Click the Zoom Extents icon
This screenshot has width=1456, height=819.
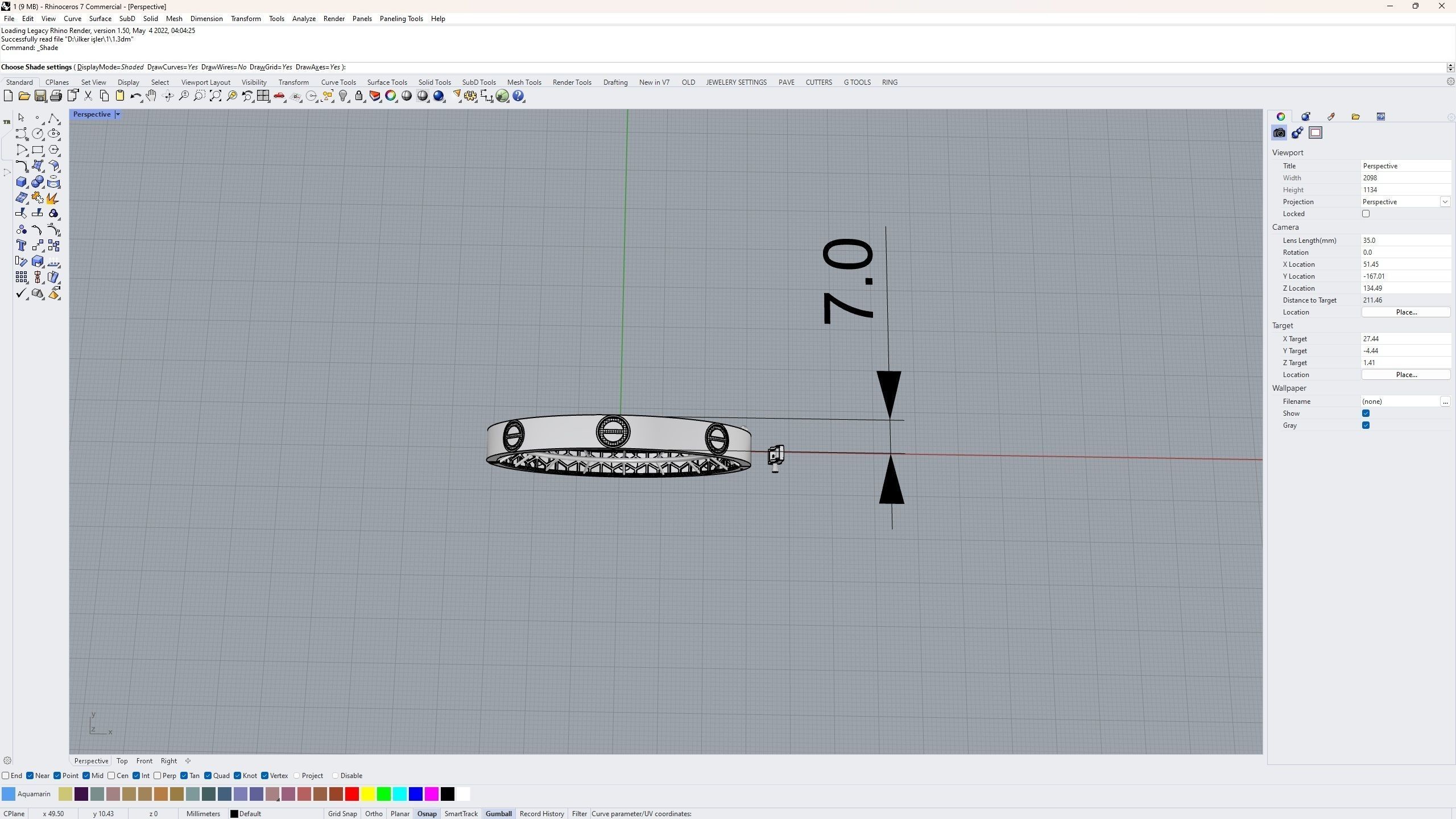click(x=216, y=96)
